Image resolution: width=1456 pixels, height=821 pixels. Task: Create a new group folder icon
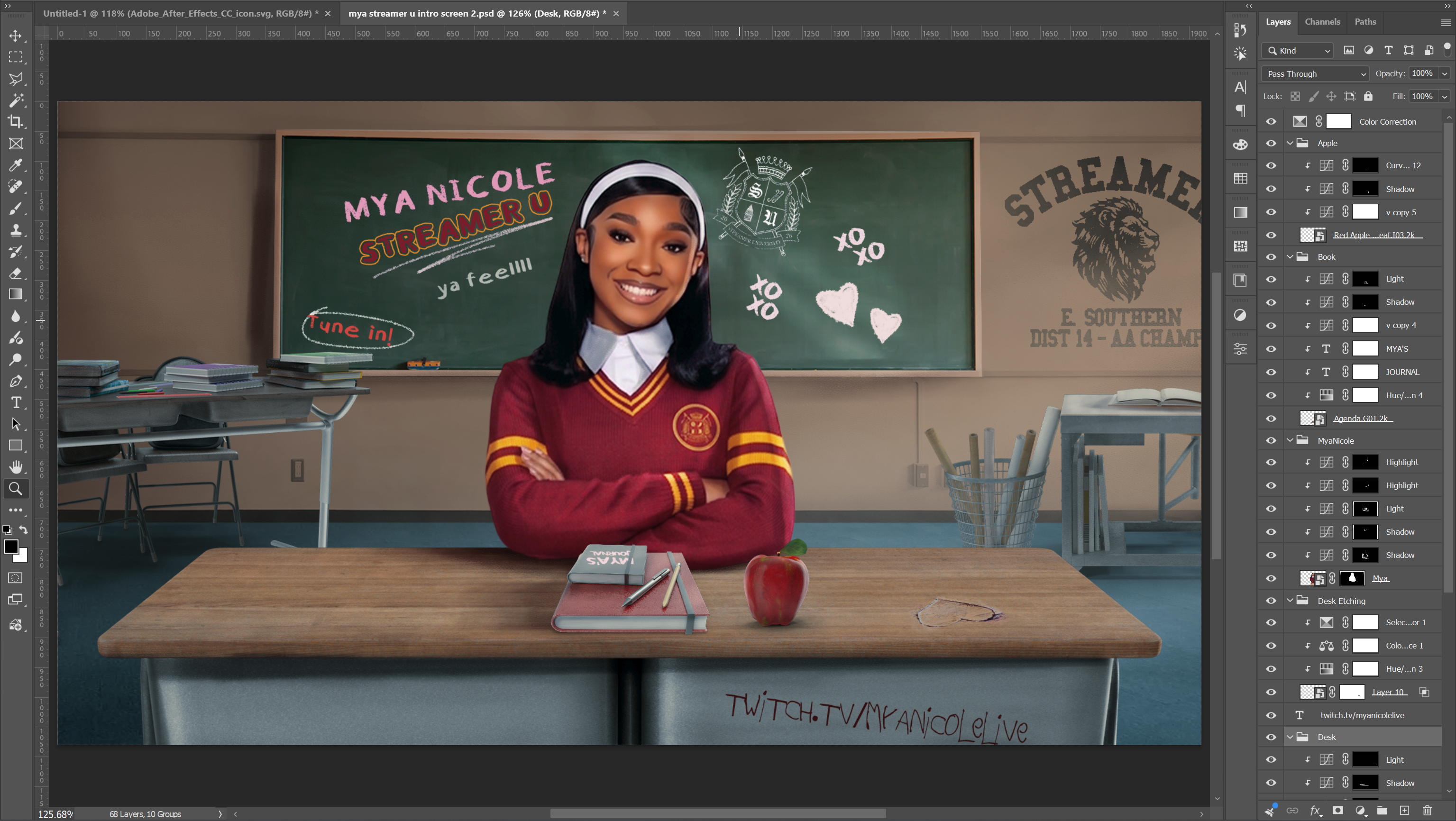[x=1382, y=811]
